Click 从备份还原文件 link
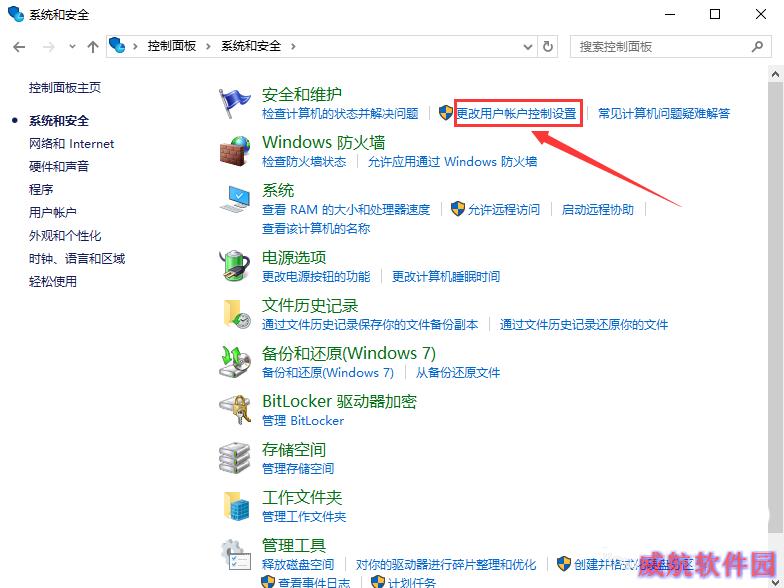This screenshot has height=588, width=784. (458, 372)
